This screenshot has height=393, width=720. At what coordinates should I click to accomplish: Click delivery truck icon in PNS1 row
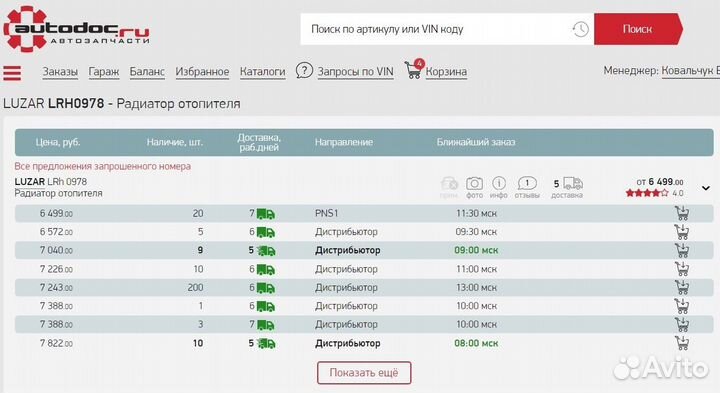coord(265,214)
